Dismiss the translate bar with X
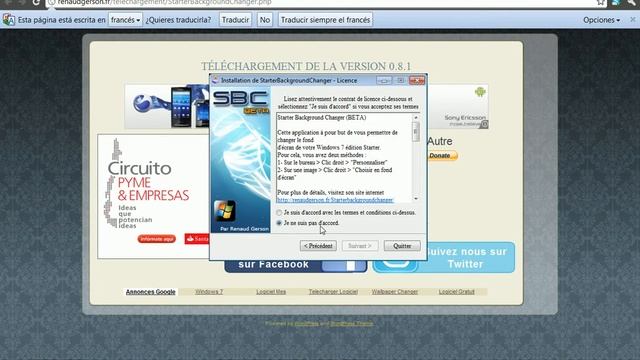This screenshot has width=640, height=360. (633, 19)
